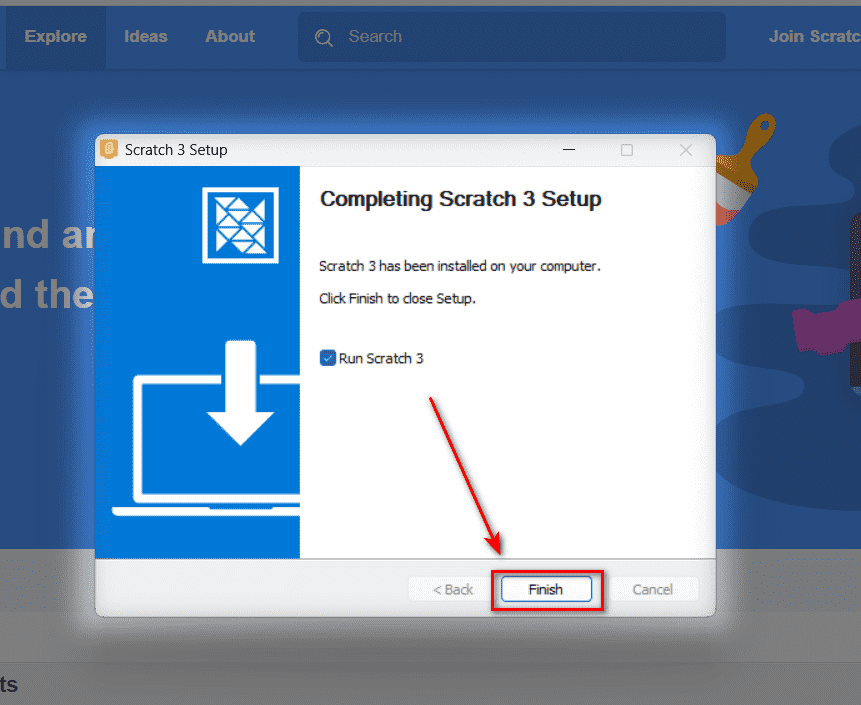Click the Scratch 3 Setup title bar icon
The height and width of the screenshot is (705, 861).
(109, 149)
